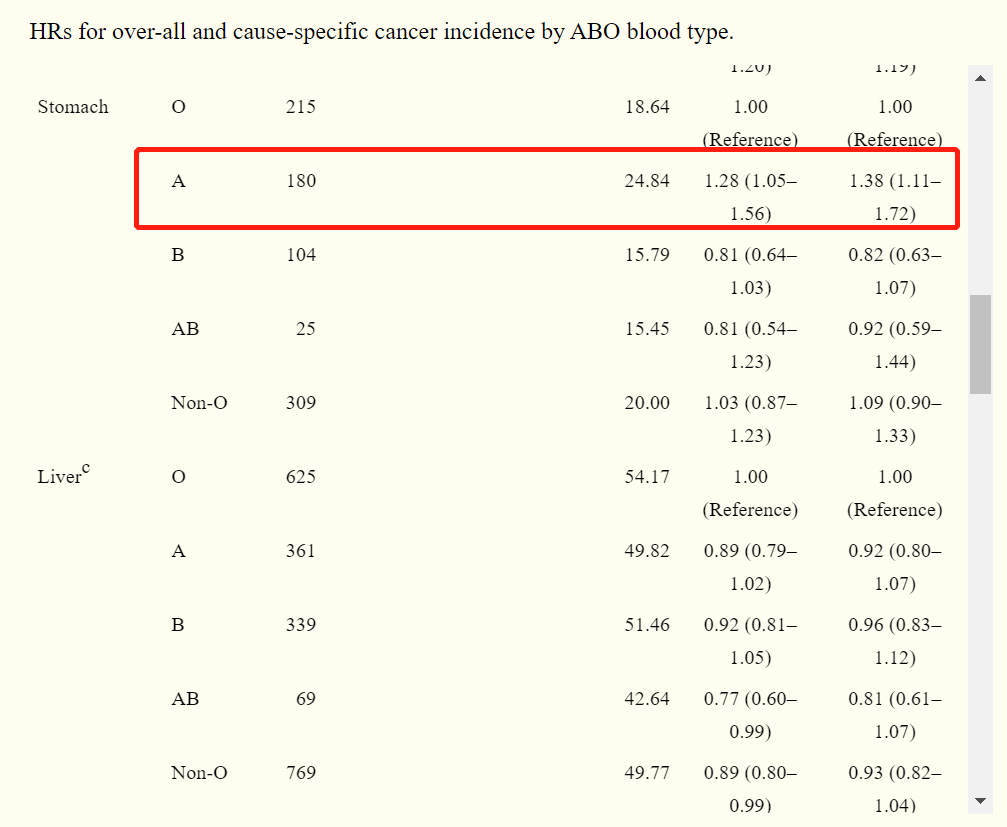This screenshot has width=1007, height=827.
Task: Select the Stomach row label
Action: (73, 107)
